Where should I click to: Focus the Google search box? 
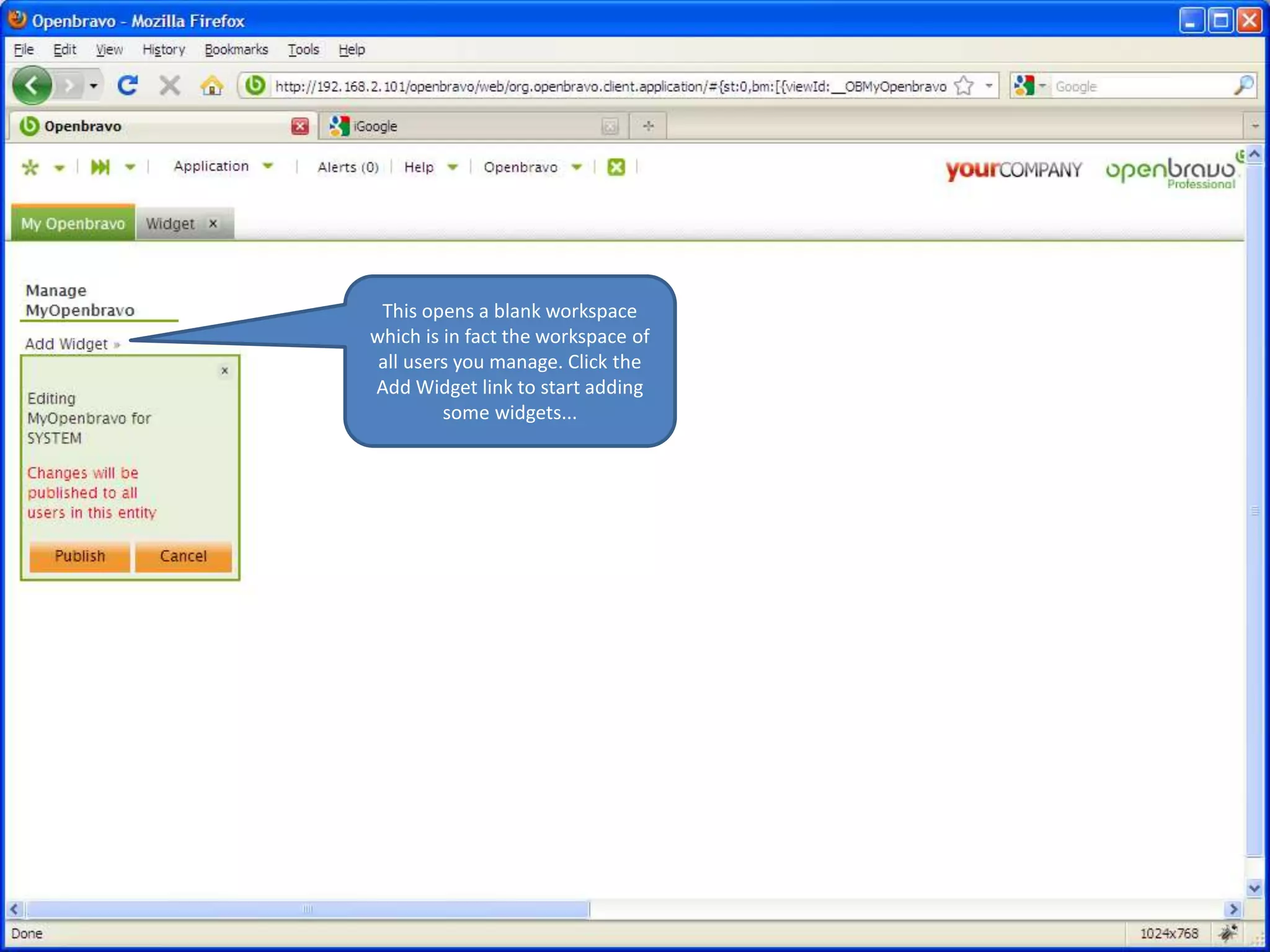1141,86
